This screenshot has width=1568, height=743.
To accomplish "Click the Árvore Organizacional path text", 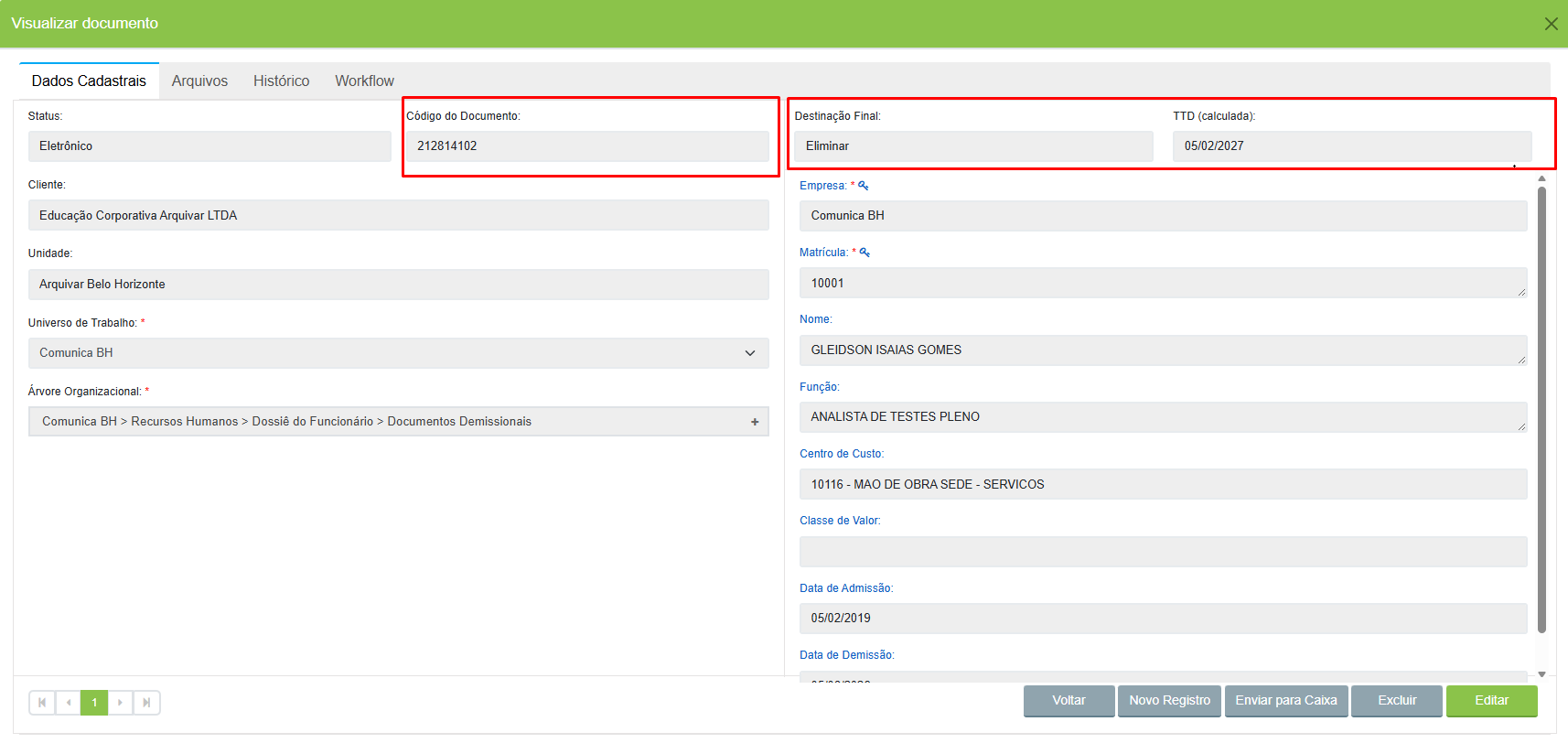I will coord(286,422).
